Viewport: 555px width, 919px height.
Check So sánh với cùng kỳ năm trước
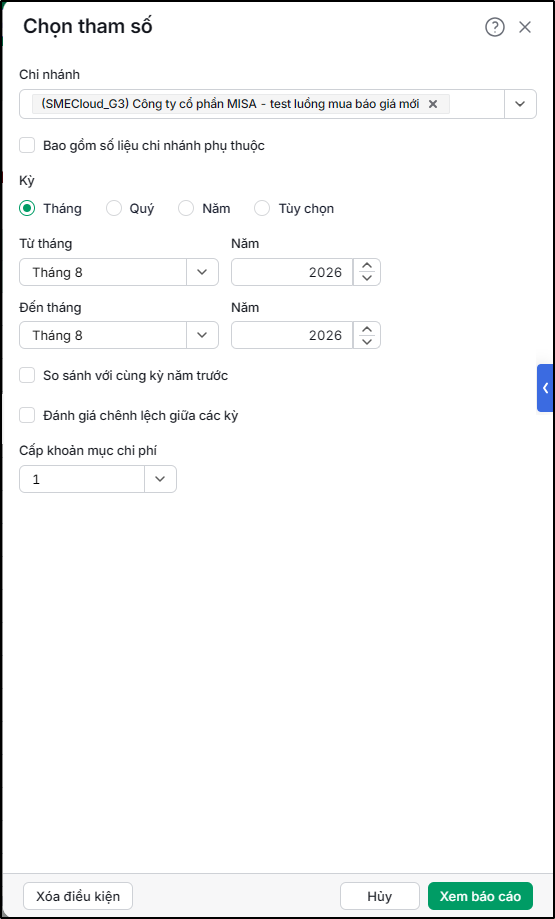pos(28,376)
